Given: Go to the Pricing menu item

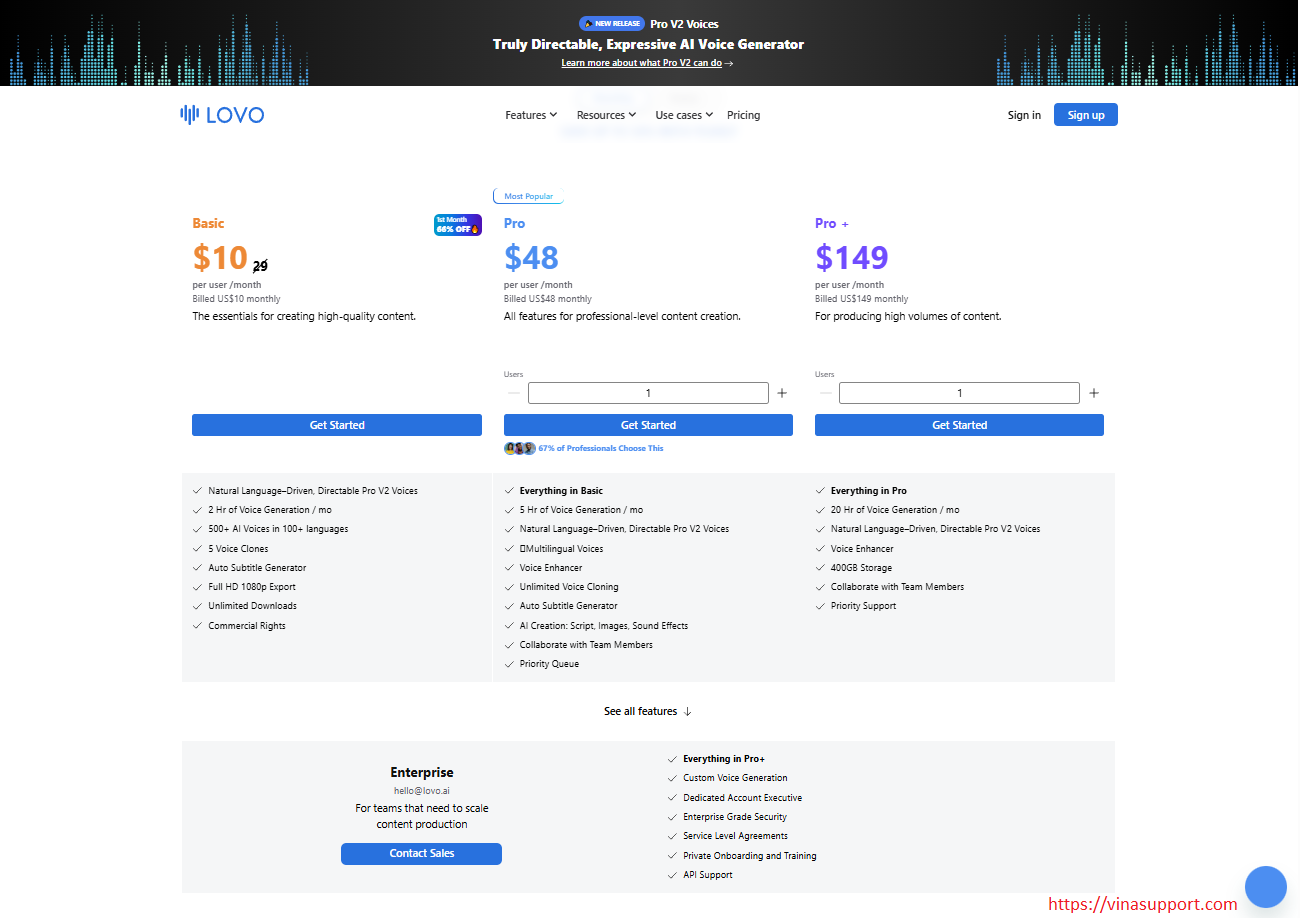Looking at the screenshot, I should point(743,115).
